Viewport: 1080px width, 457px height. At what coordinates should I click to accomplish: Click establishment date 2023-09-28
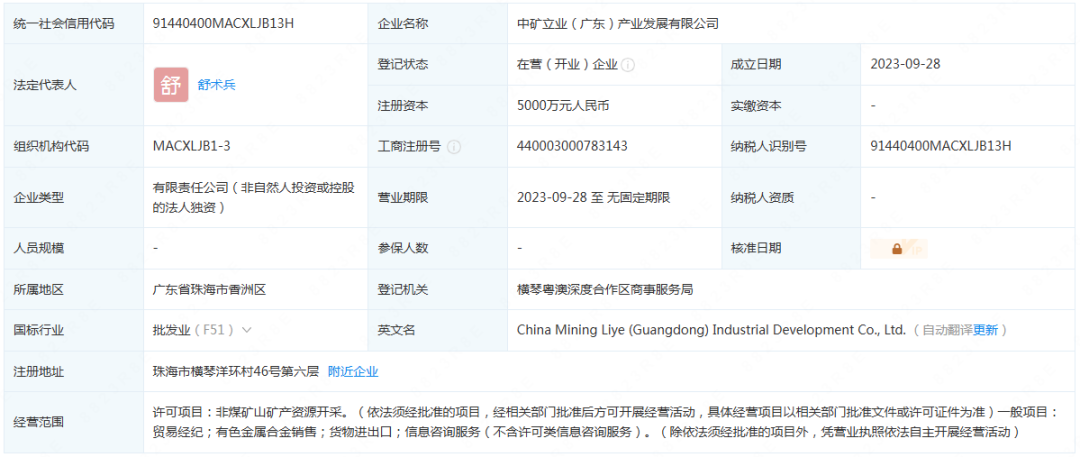905,65
